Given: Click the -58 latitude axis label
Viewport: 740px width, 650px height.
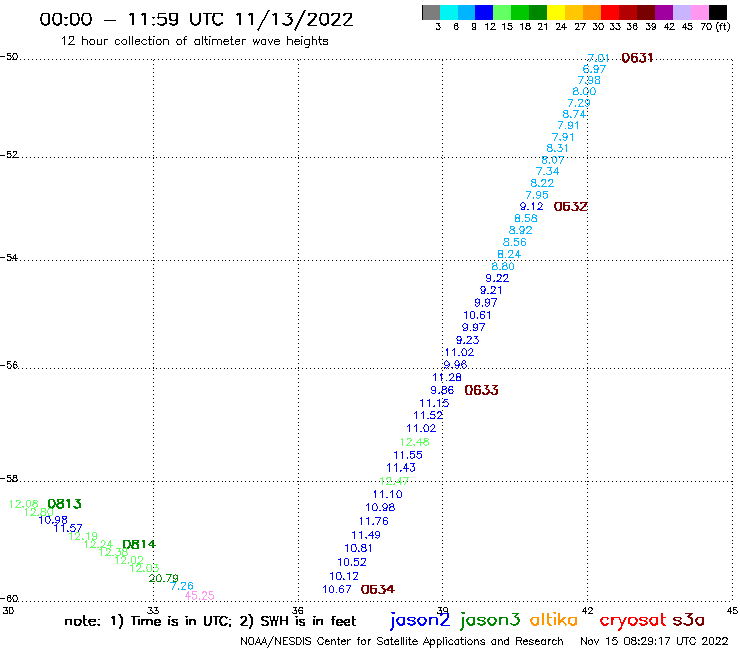Looking at the screenshot, I should coord(9,478).
